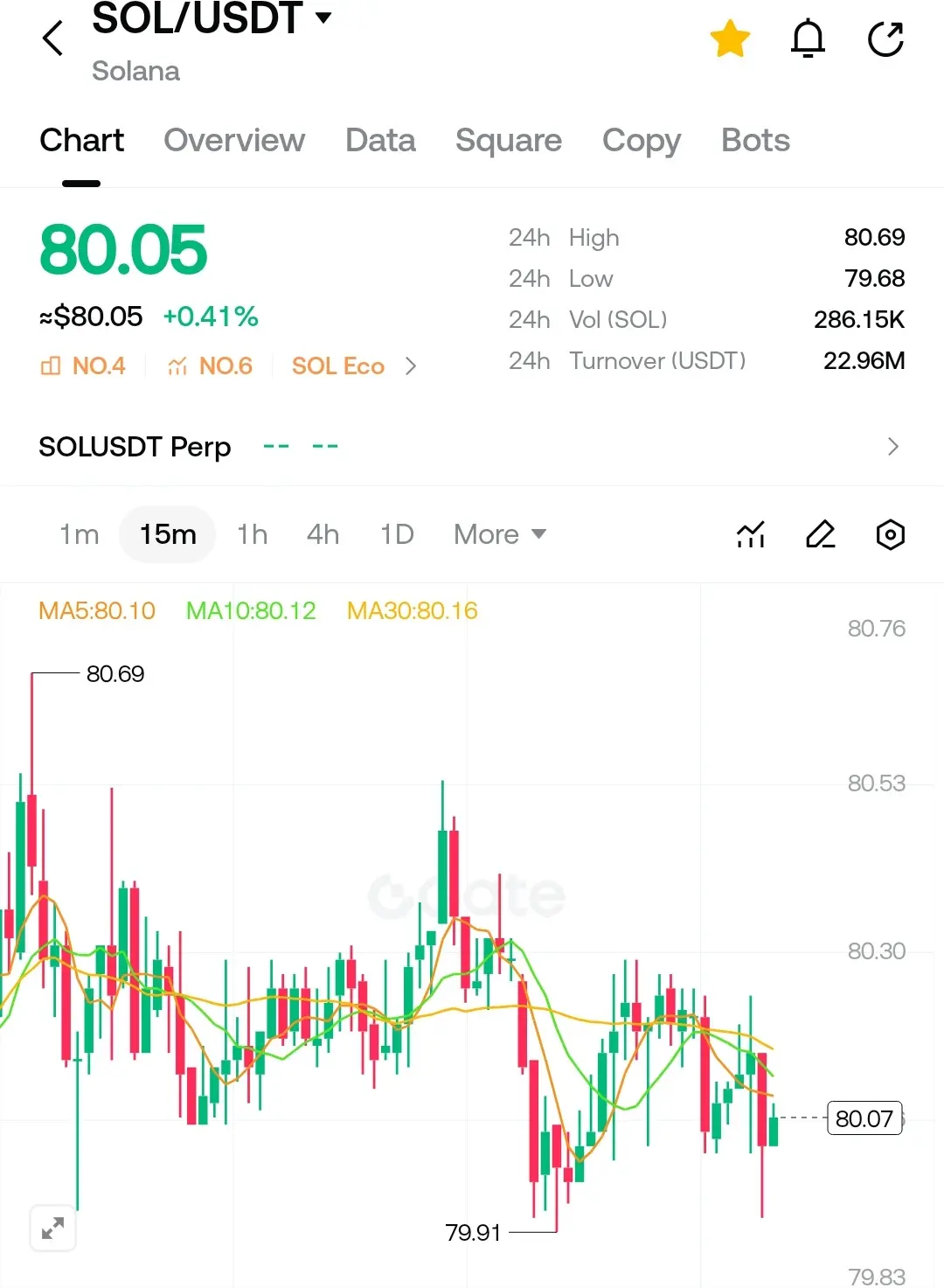Open the chart indicators icon
The width and height of the screenshot is (944, 1288).
click(x=751, y=533)
